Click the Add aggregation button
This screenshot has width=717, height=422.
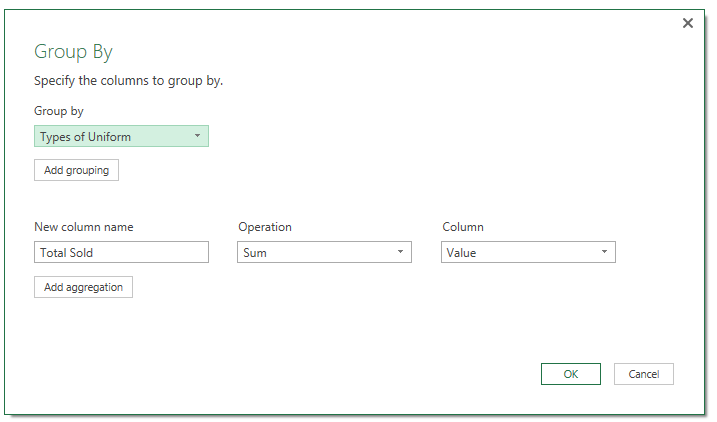coord(83,287)
